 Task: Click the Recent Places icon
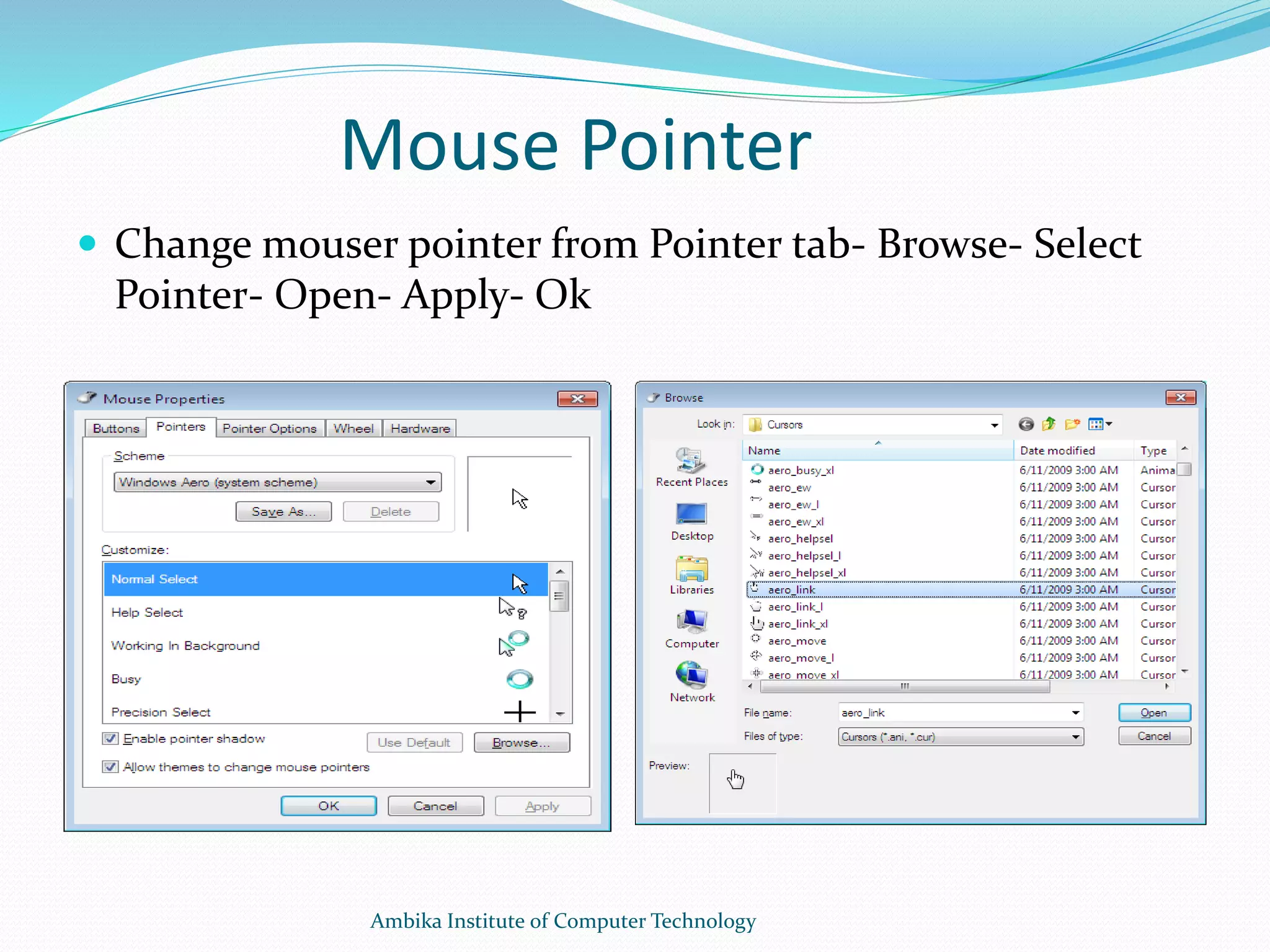[691, 461]
